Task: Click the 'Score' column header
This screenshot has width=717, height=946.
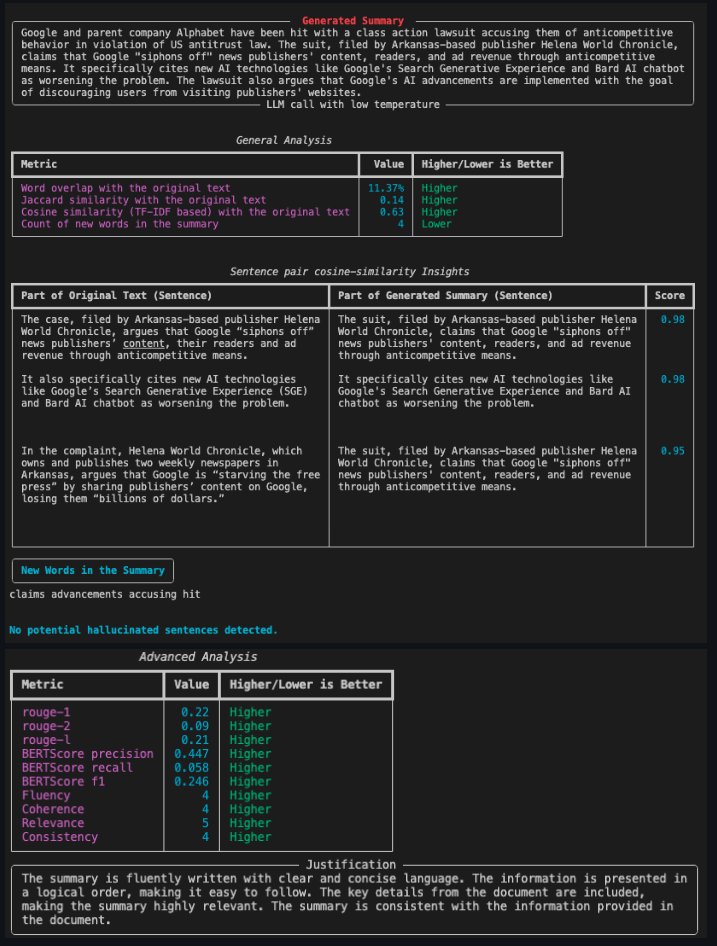Action: (670, 296)
